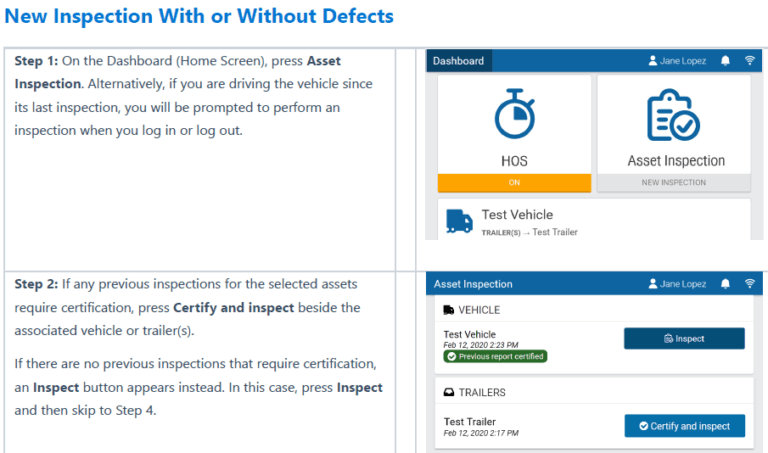Screen dimensions: 768x453
Task: Click Certify and inspect for Test Trailer
Action: point(685,426)
